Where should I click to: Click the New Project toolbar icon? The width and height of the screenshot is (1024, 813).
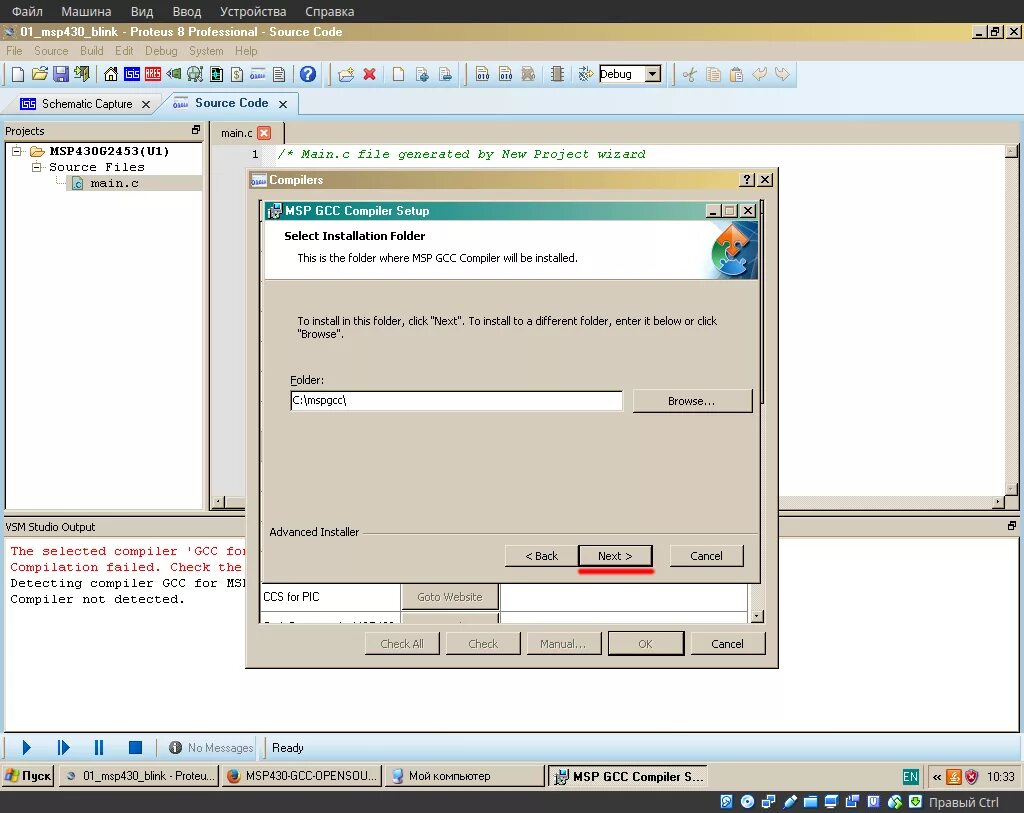[18, 74]
